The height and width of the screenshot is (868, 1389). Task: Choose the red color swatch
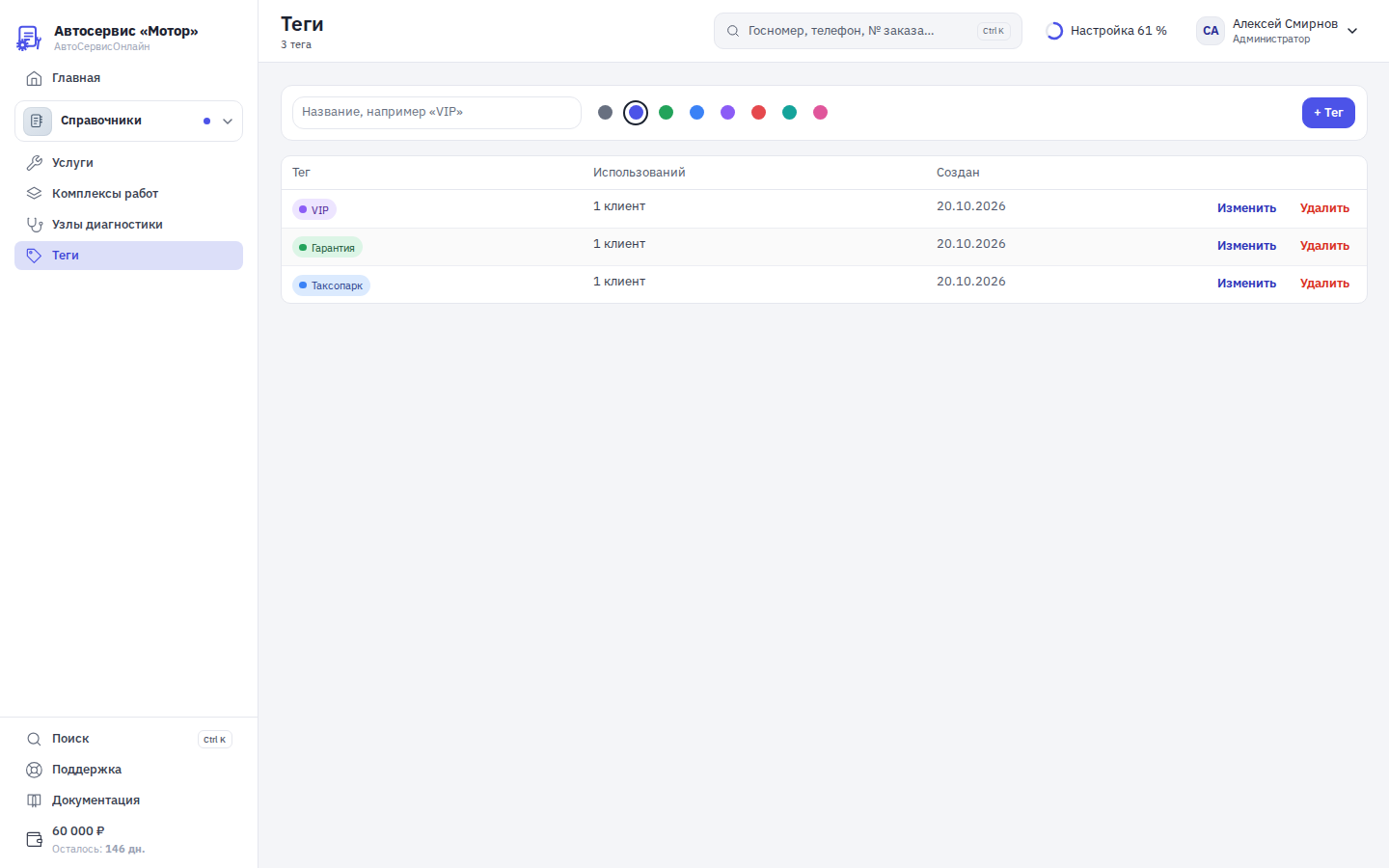(758, 113)
